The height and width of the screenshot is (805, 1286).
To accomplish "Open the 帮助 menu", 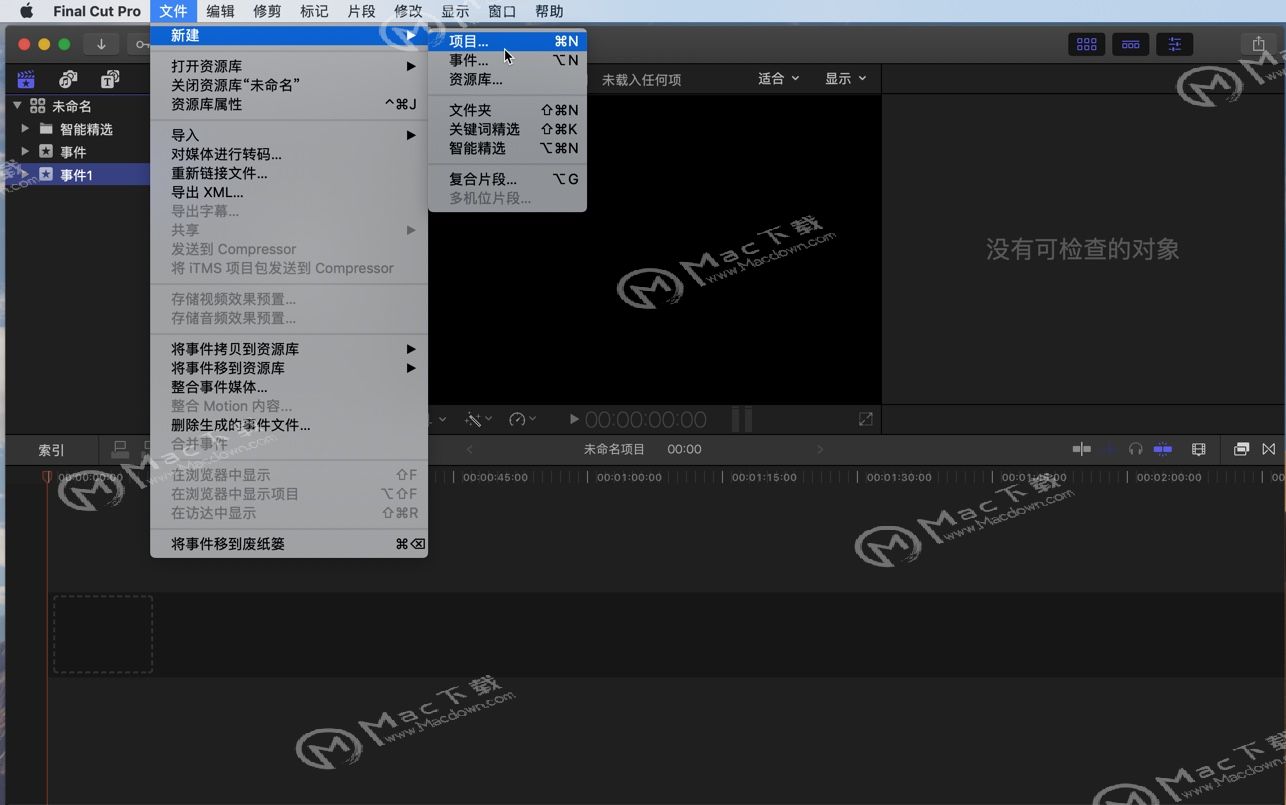I will pyautogui.click(x=549, y=11).
